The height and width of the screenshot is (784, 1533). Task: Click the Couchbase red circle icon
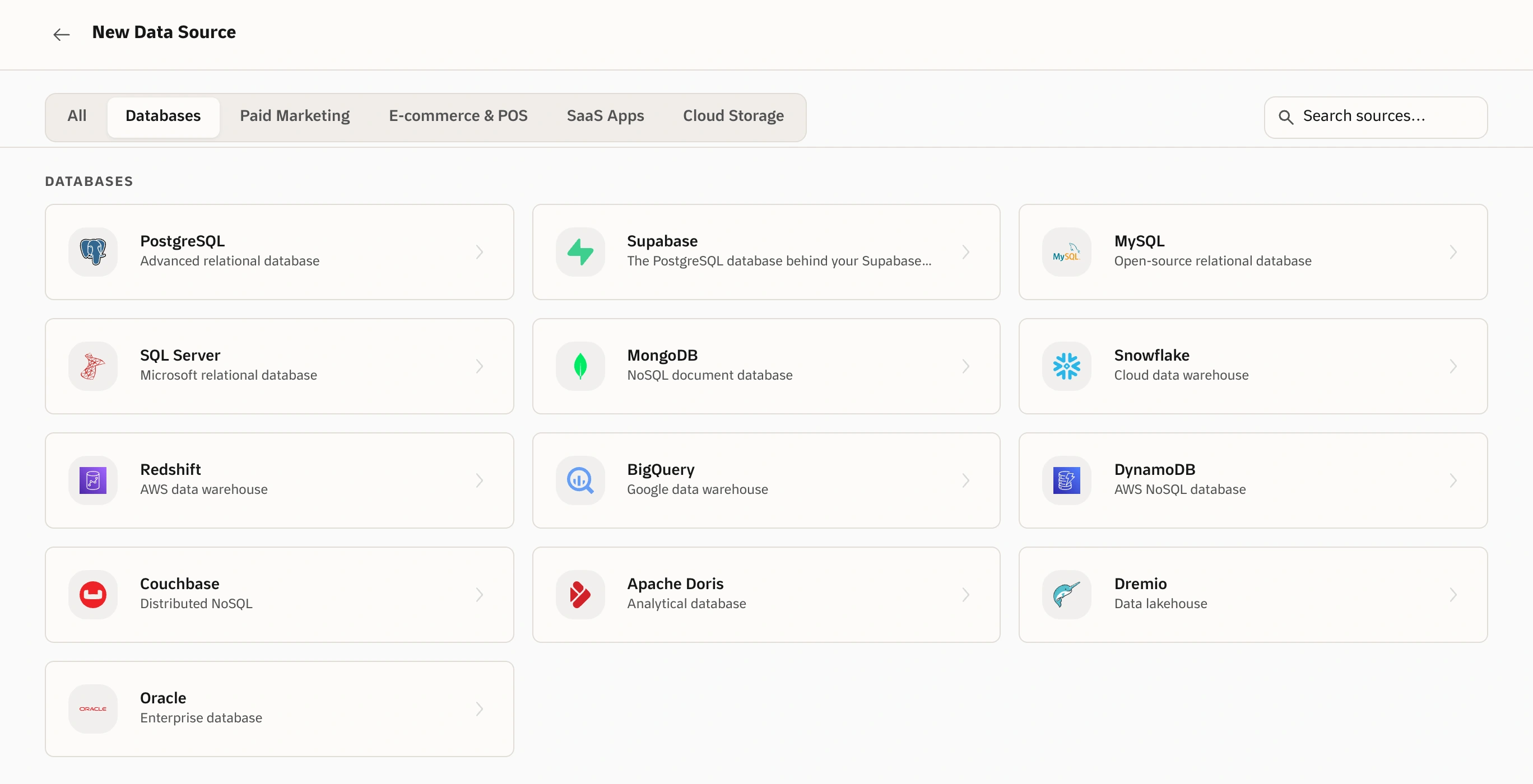tap(93, 594)
